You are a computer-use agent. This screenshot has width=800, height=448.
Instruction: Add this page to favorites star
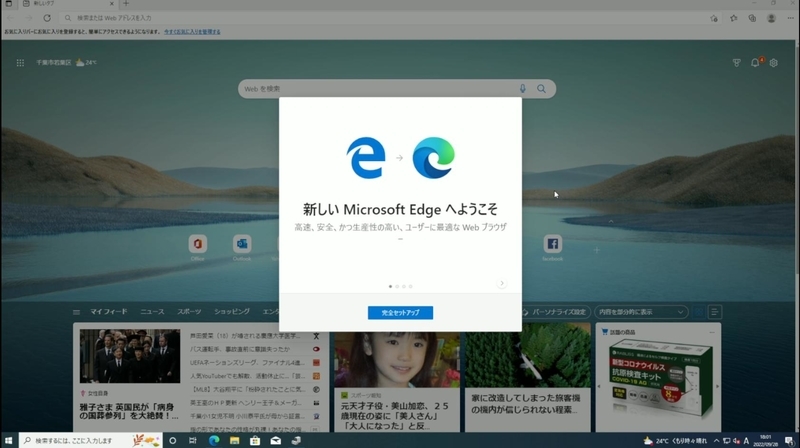pyautogui.click(x=714, y=18)
